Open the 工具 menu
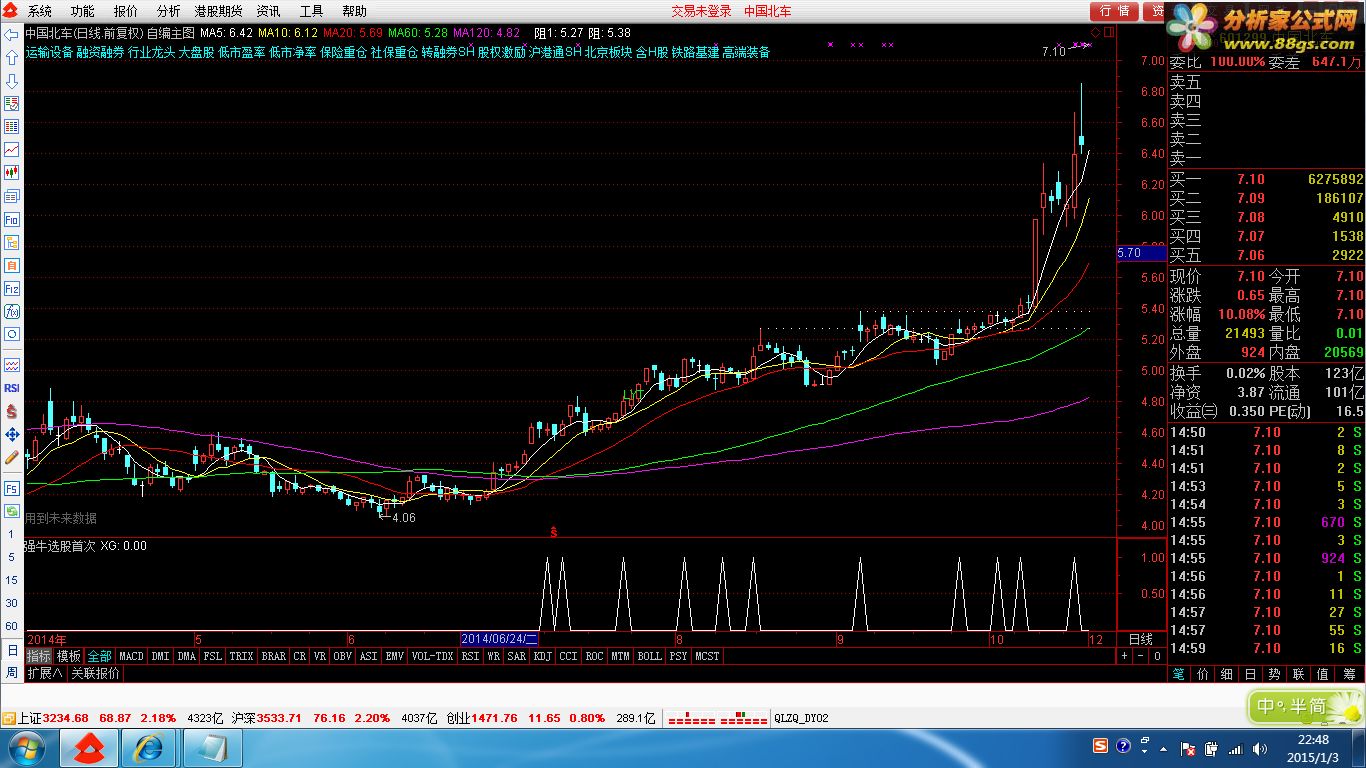The width and height of the screenshot is (1366, 768). coord(311,11)
